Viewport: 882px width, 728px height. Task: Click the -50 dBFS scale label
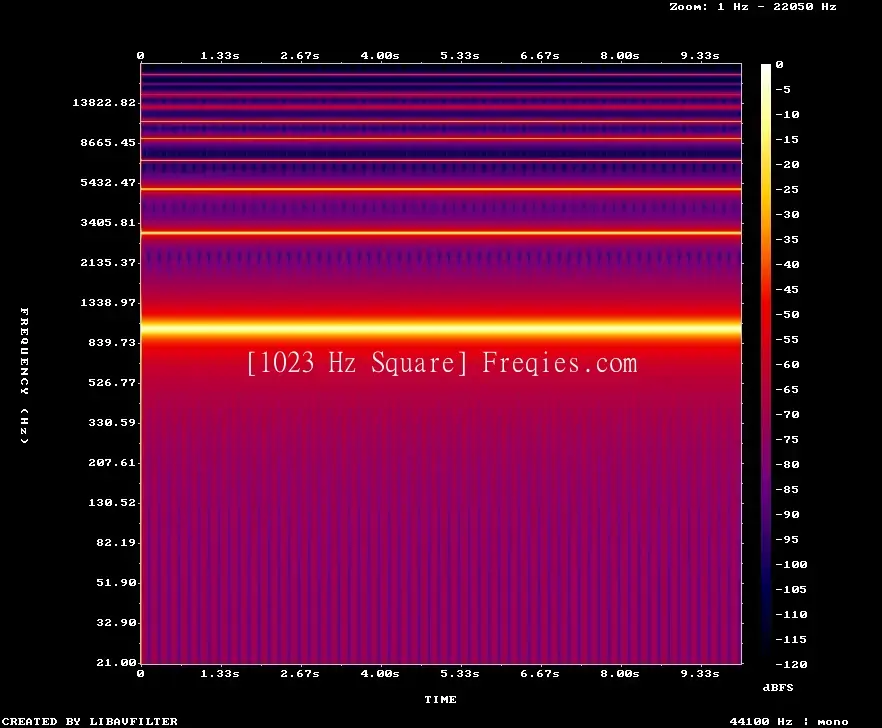click(787, 314)
